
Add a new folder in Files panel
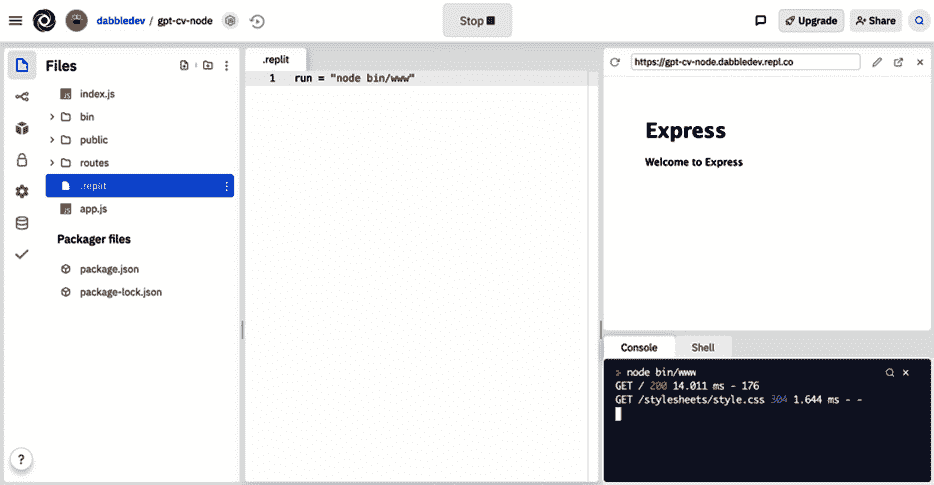coord(208,66)
